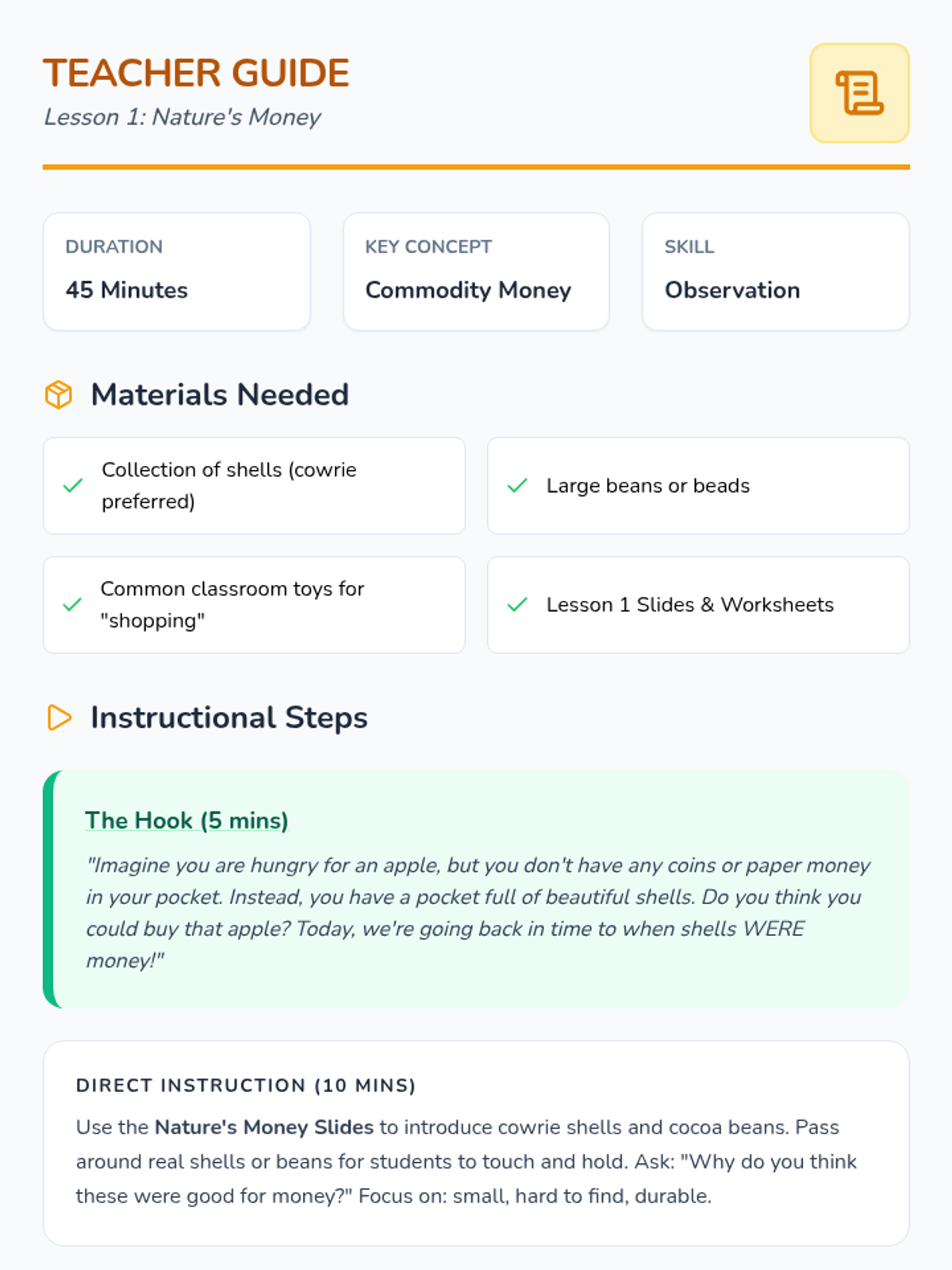This screenshot has width=952, height=1270.
Task: Open The Hook (5 mins) heading link
Action: click(186, 820)
